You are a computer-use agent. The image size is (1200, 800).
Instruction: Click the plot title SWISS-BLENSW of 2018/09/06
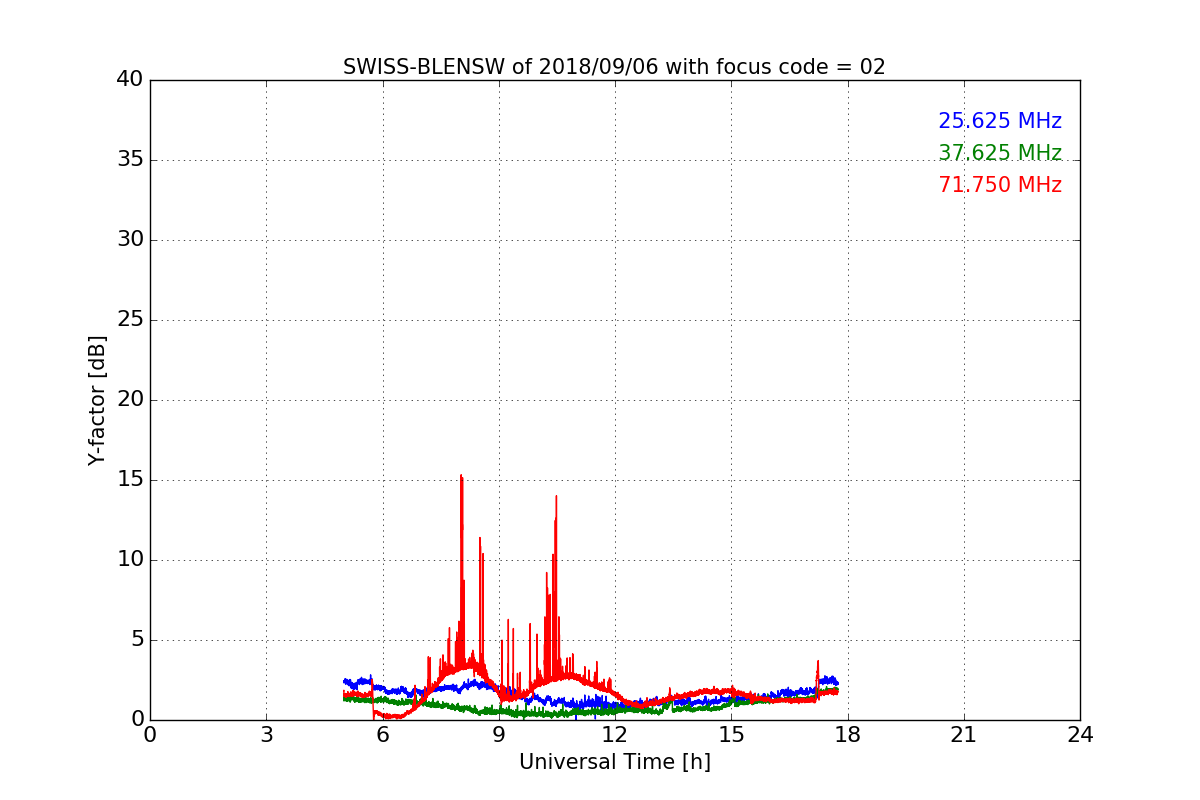(614, 67)
